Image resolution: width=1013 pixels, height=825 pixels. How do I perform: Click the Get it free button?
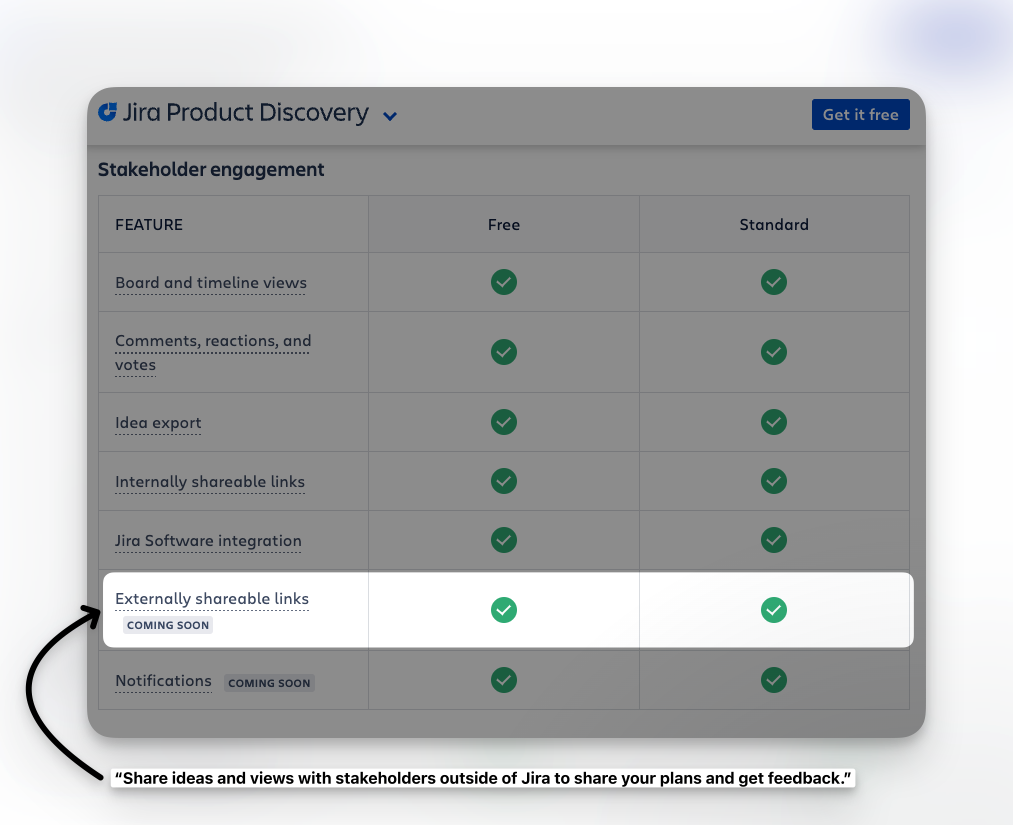[860, 114]
